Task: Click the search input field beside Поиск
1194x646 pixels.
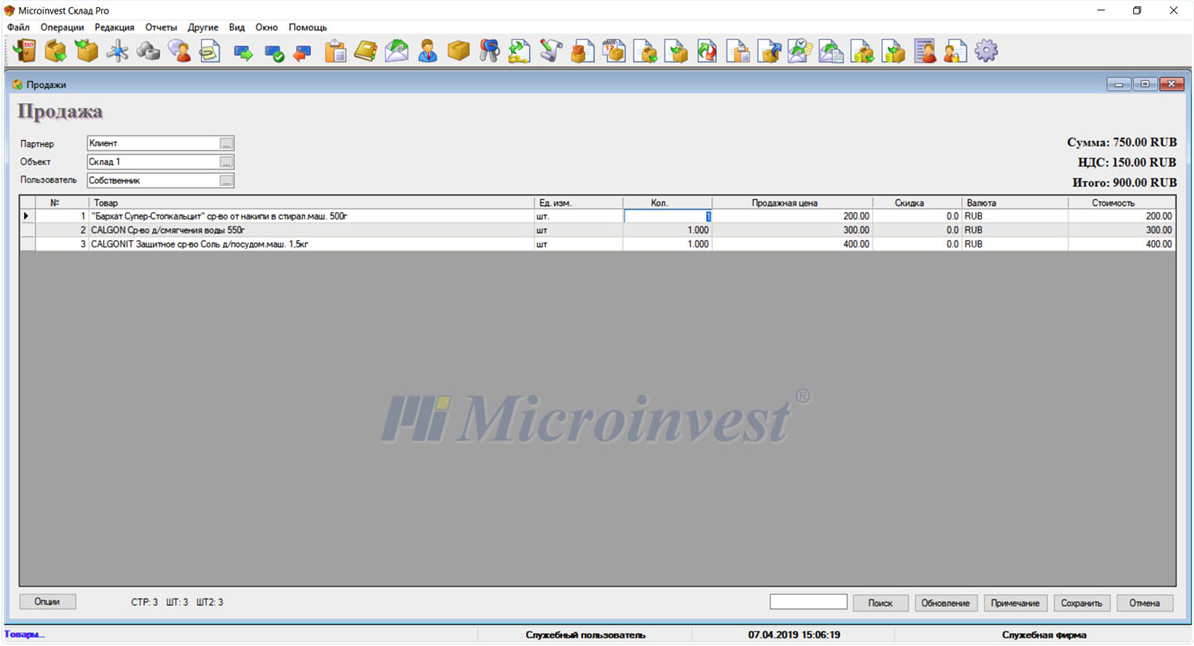Action: point(808,602)
